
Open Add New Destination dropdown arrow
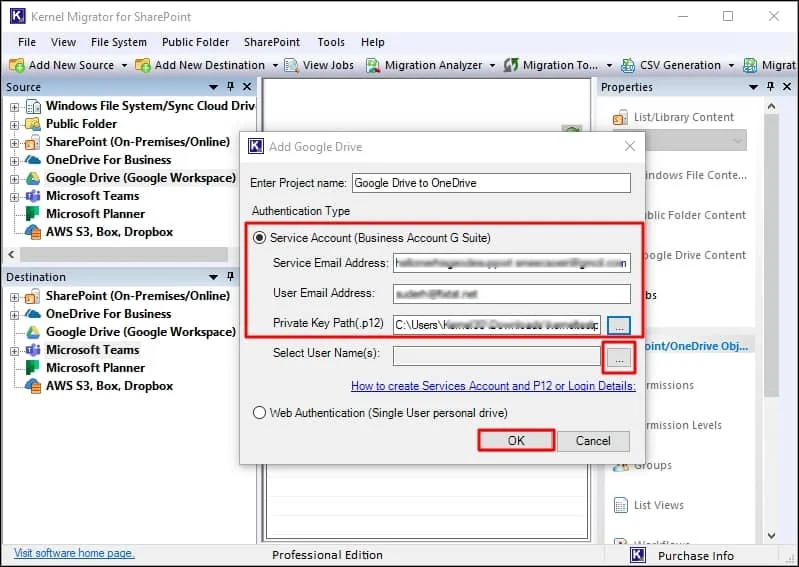275,66
